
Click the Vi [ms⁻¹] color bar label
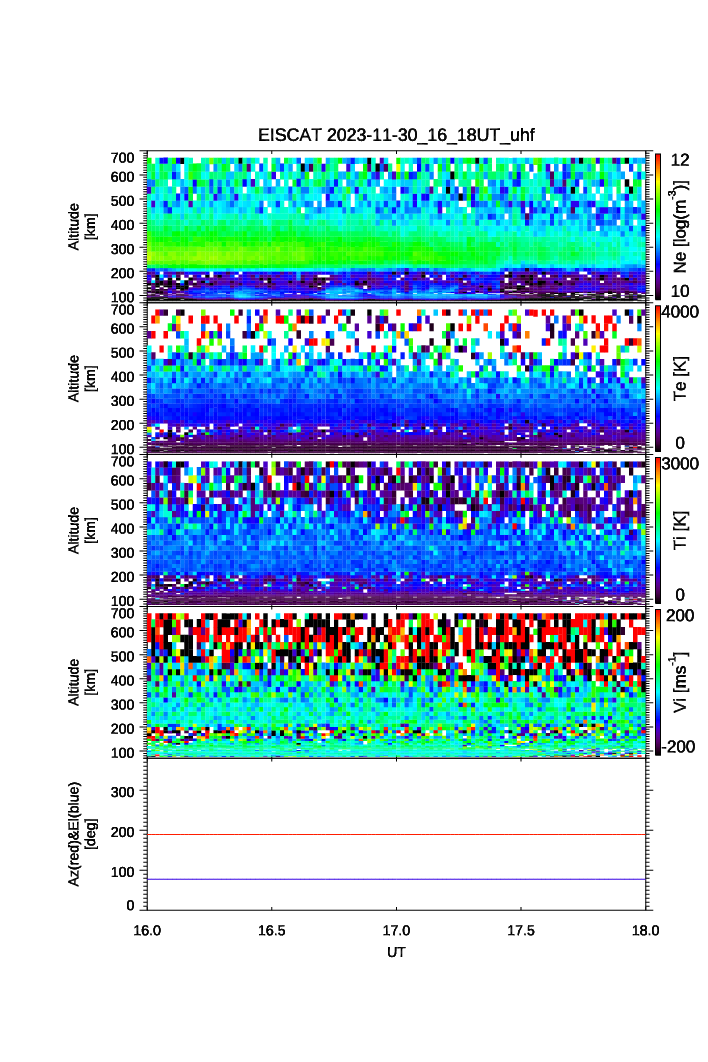[682, 680]
